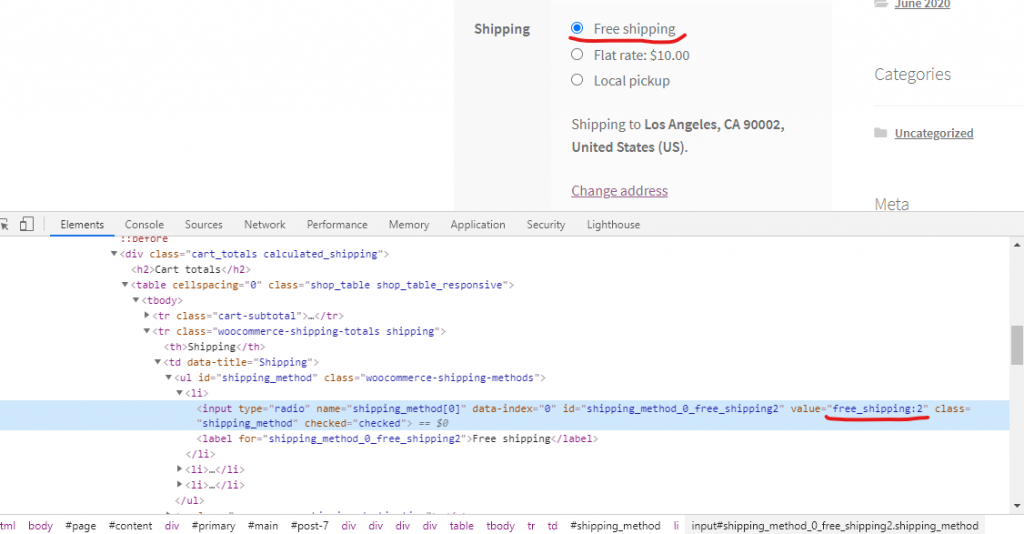Expand the cart-subtotal tr node
This screenshot has height=534, width=1024.
[148, 316]
